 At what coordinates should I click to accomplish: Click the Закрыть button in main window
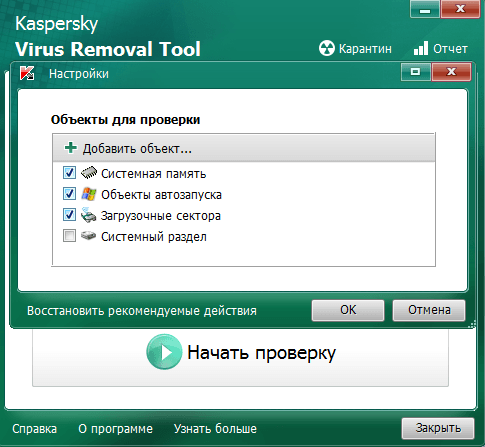point(438,428)
